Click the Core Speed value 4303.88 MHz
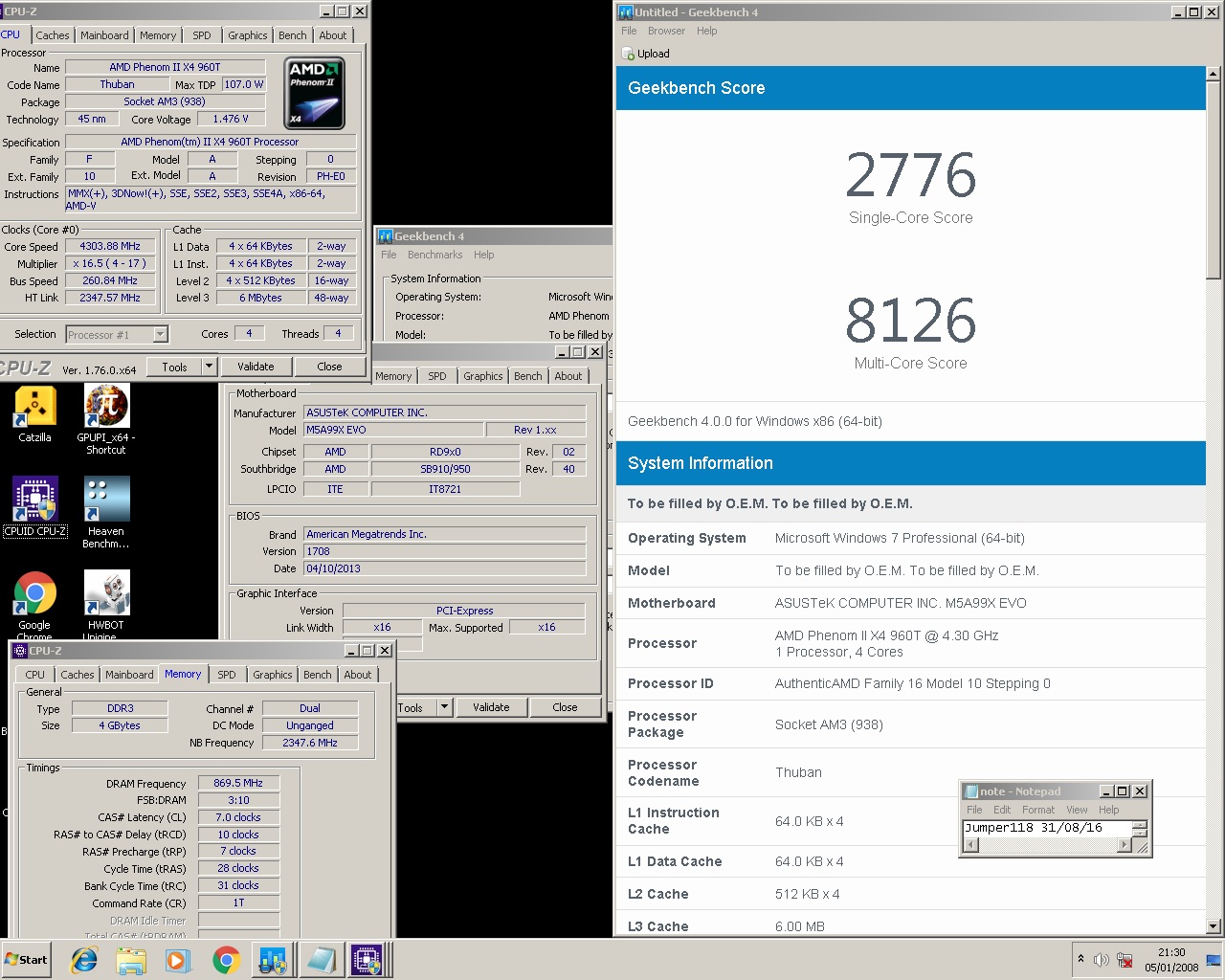The image size is (1225, 980). [x=110, y=246]
